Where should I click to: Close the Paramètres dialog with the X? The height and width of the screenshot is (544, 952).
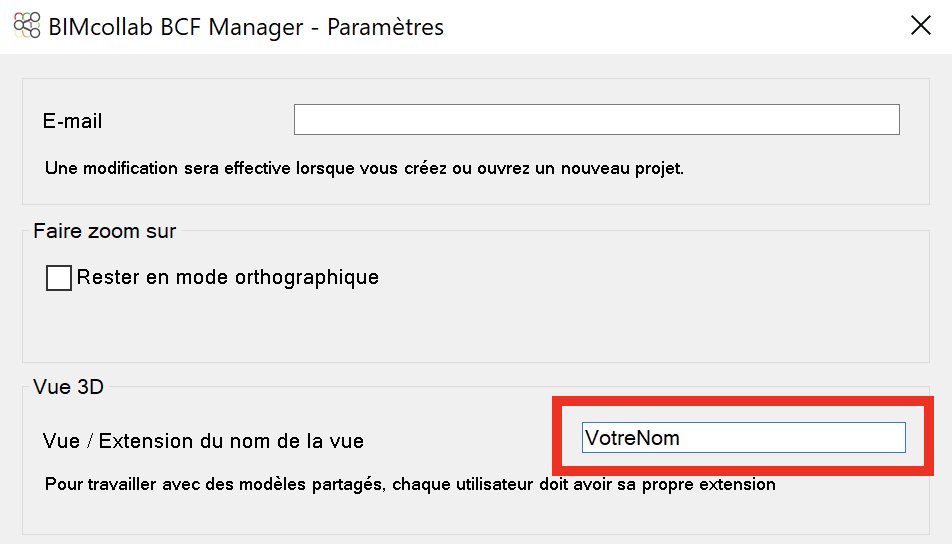(x=920, y=26)
